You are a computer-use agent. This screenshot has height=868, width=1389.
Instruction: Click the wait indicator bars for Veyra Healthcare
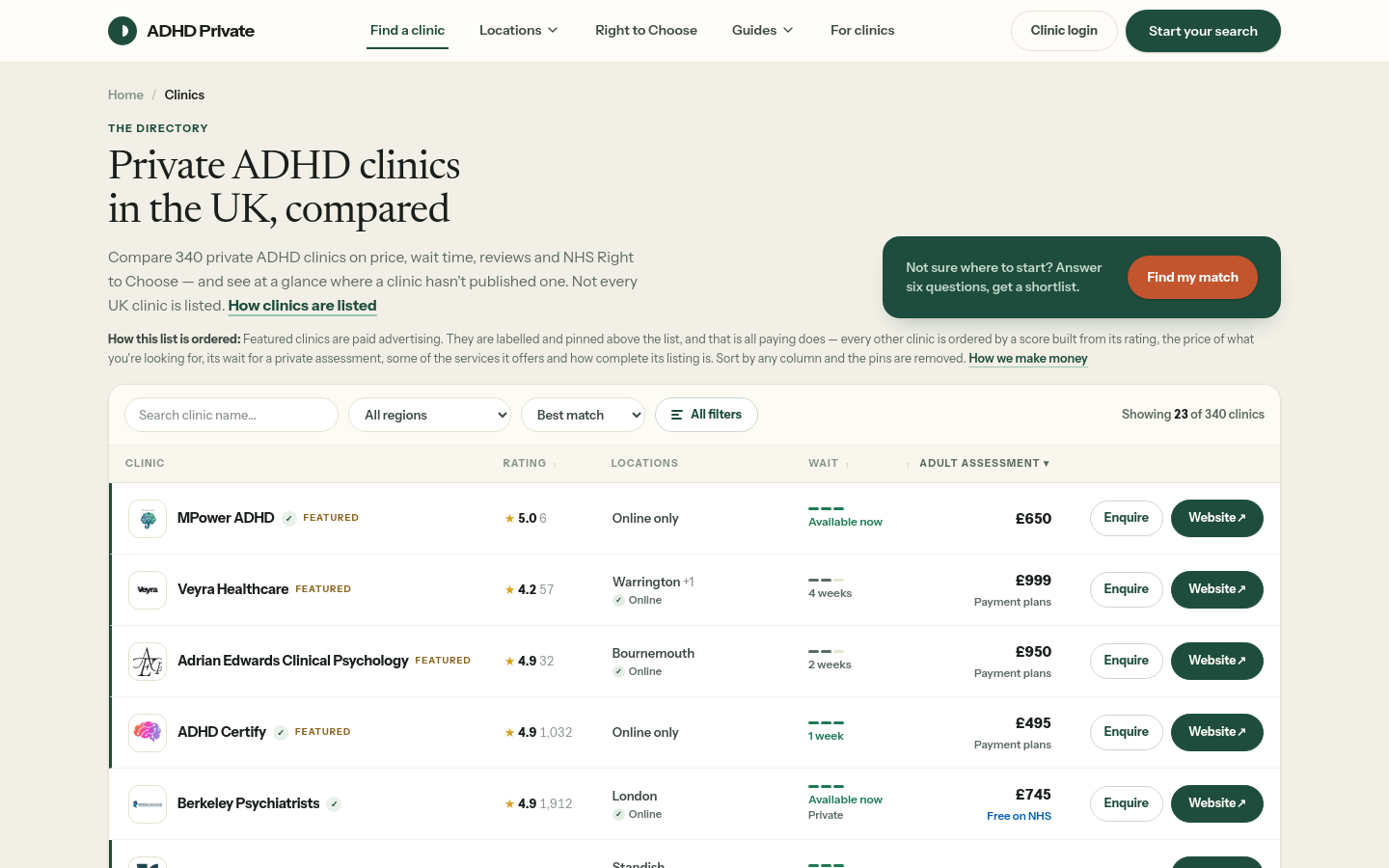(x=827, y=580)
